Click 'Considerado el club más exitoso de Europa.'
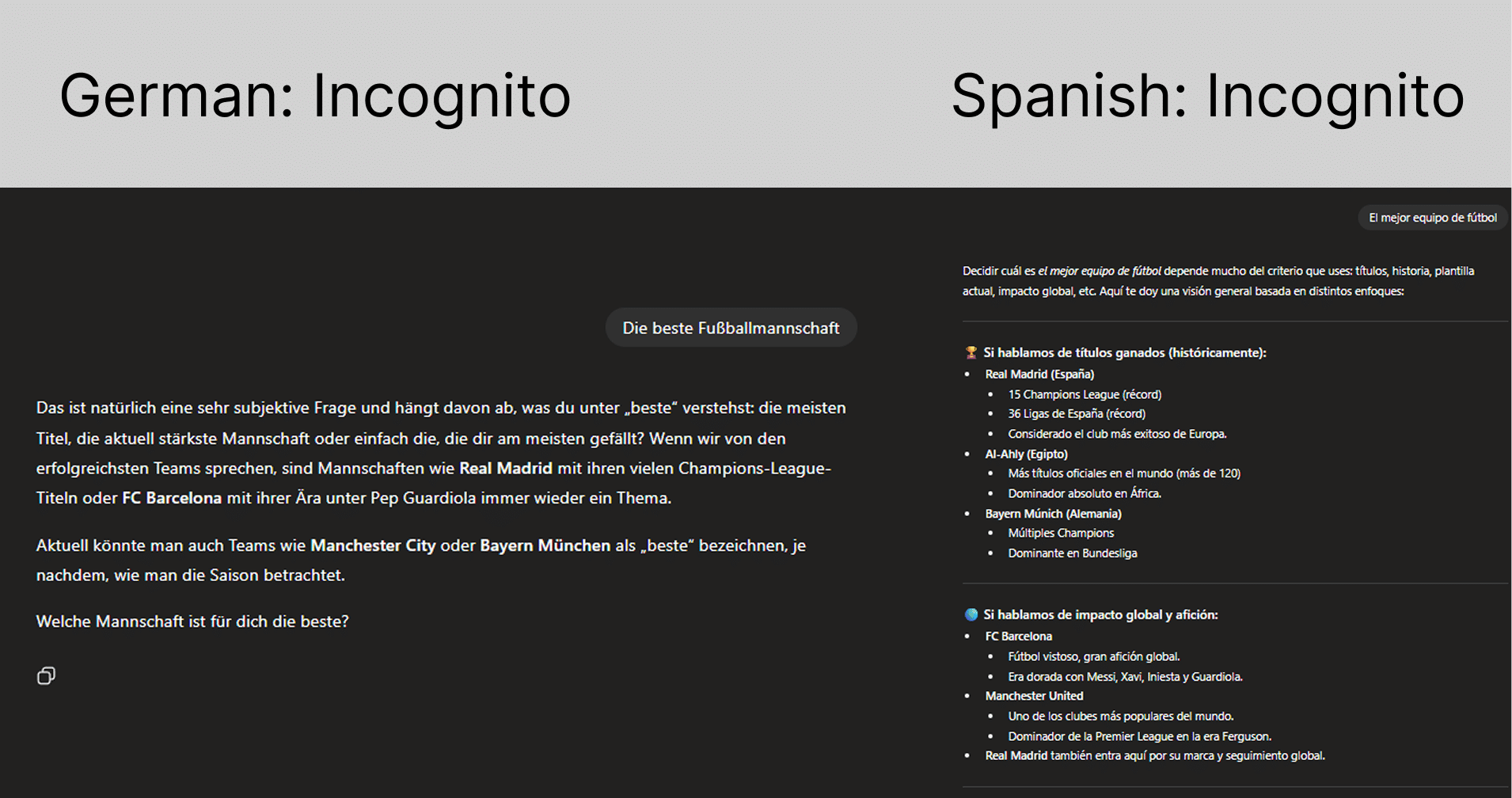Viewport: 1512px width, 798px height. (1117, 434)
